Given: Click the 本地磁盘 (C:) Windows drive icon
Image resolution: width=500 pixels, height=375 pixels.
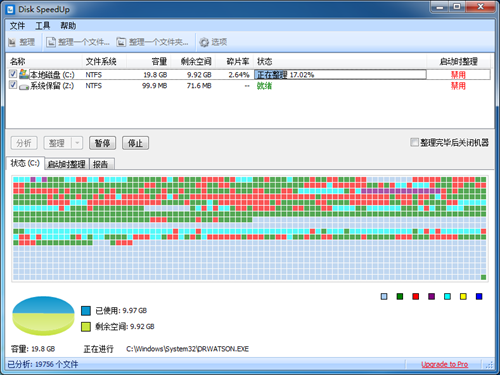Looking at the screenshot, I should (24, 74).
